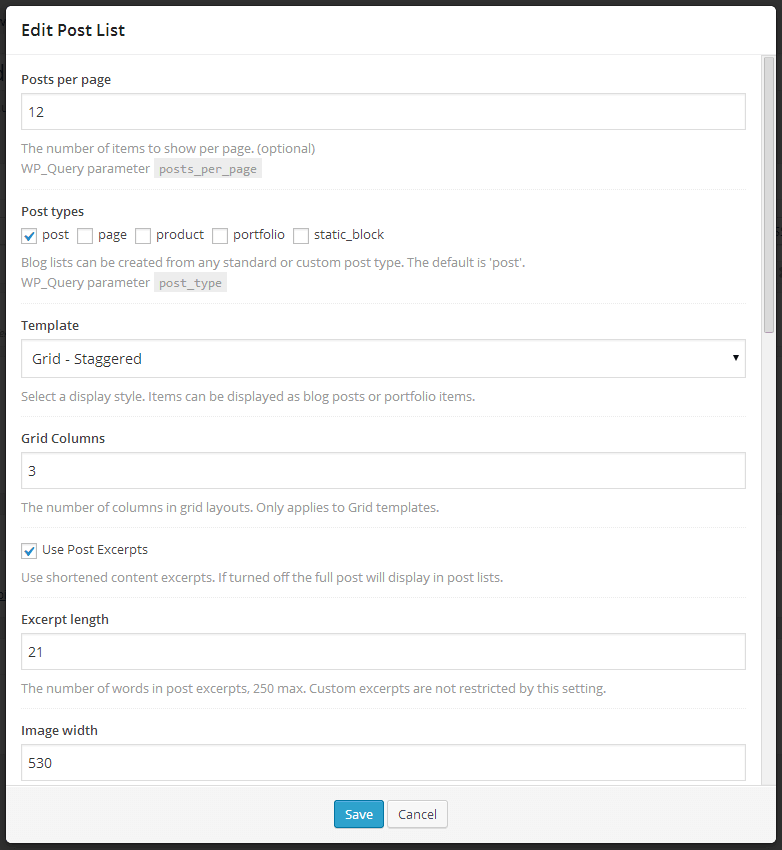
Task: Uncheck the post checkbox
Action: (x=29, y=236)
